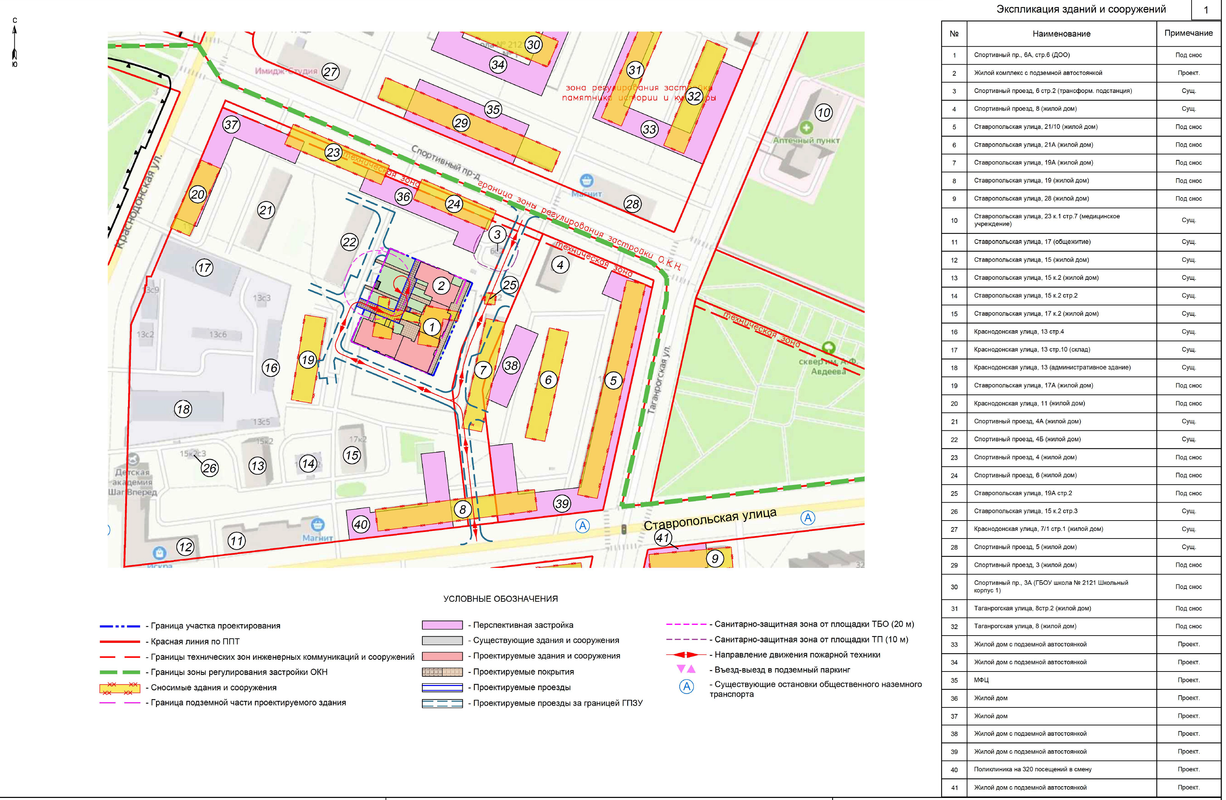Click the УСЛОВНЫЕ ОБОЗНАЧЕНИЯ legend heading
This screenshot has height=800, width=1226.
[x=500, y=598]
